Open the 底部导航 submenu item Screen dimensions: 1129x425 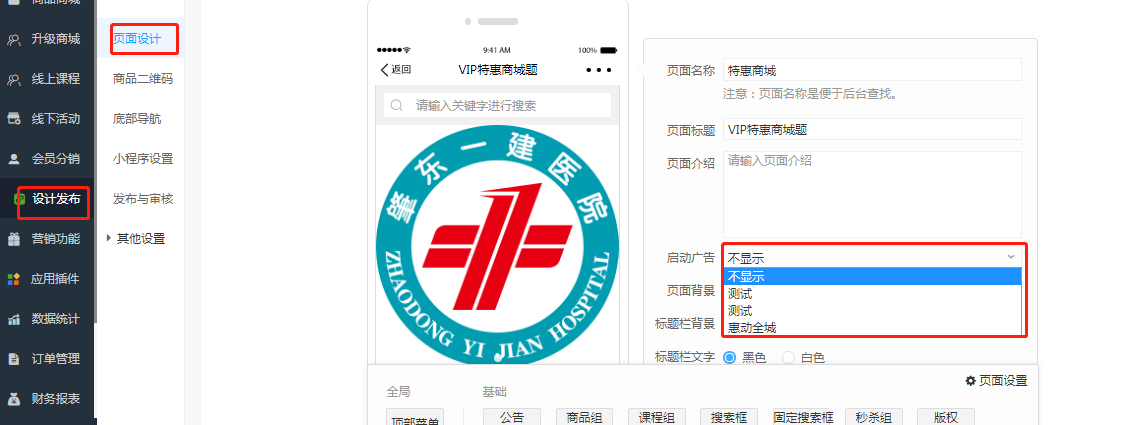click(137, 119)
